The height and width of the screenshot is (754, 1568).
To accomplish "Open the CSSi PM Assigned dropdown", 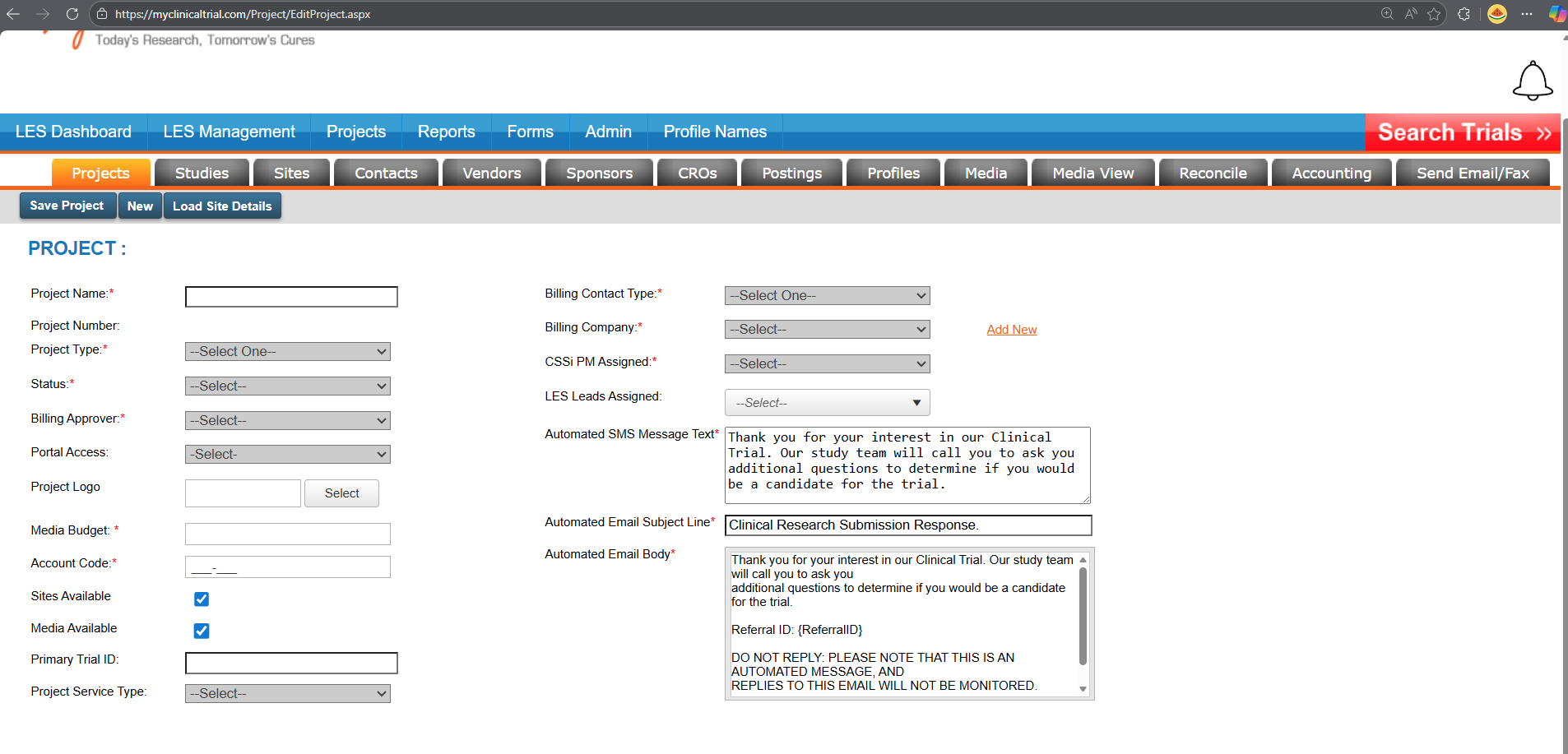I will 828,364.
